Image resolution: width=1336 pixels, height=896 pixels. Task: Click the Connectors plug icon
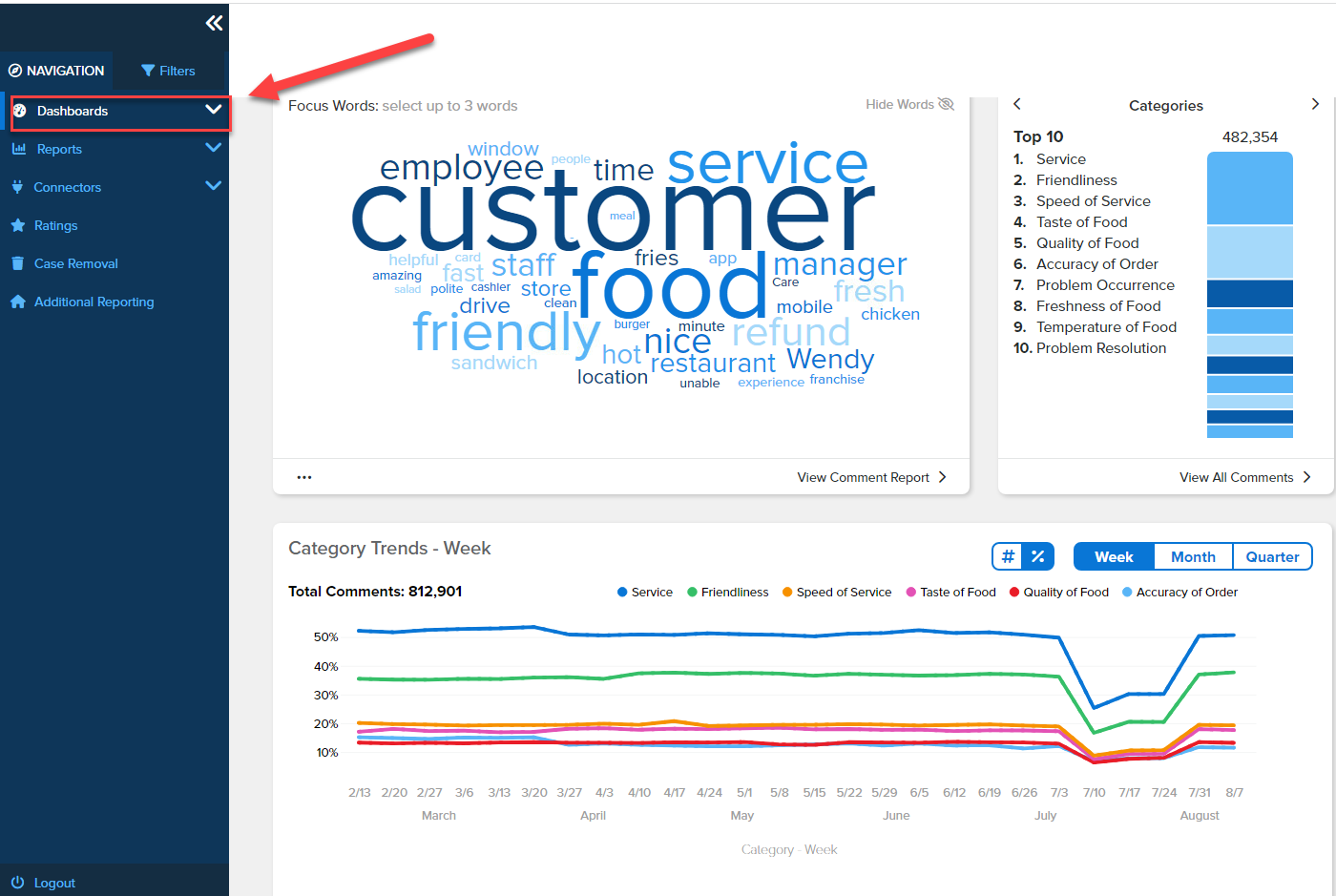[x=17, y=187]
